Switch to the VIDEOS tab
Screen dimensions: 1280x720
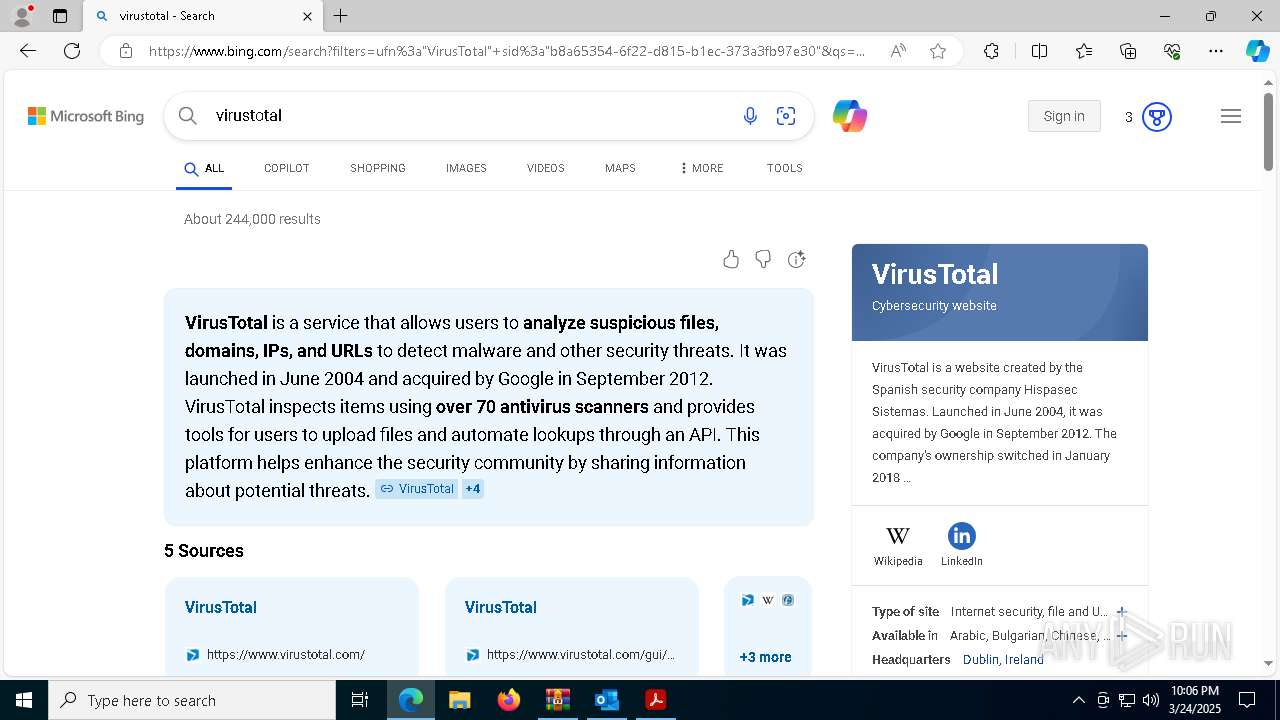tap(546, 168)
